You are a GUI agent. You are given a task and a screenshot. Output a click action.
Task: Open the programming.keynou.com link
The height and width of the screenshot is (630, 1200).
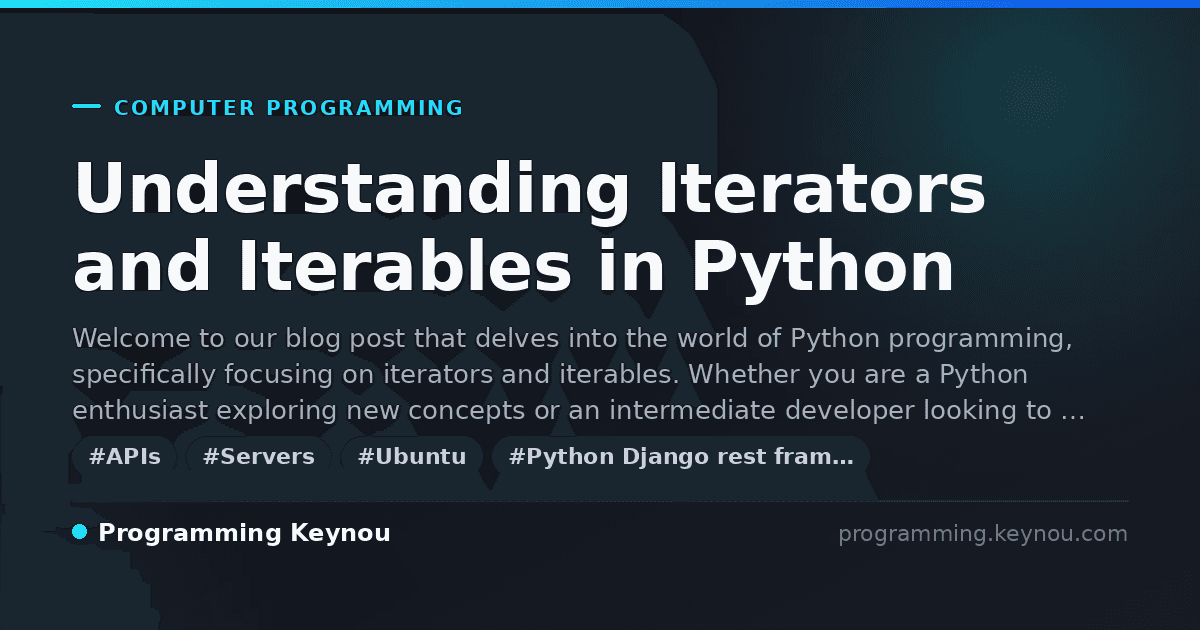tap(983, 534)
